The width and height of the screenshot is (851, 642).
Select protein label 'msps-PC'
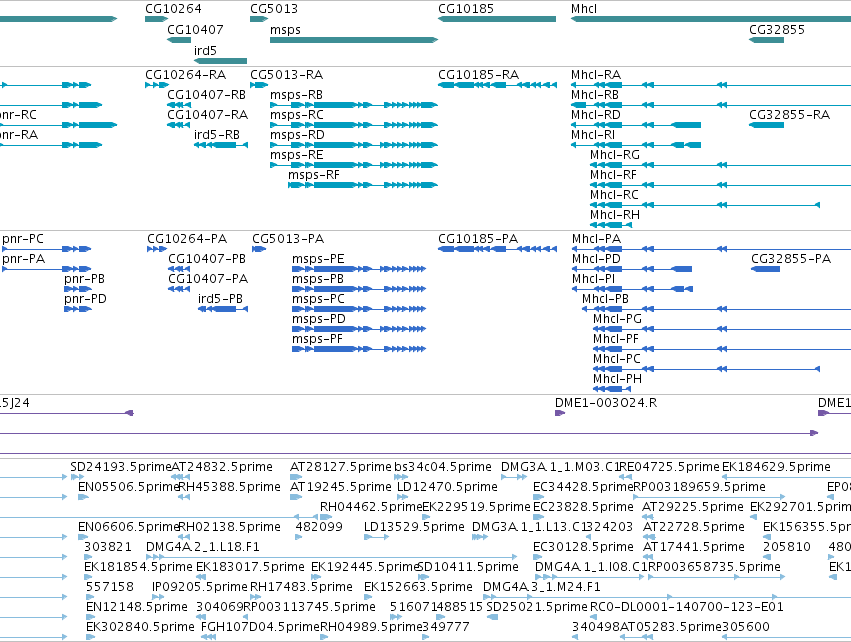[x=318, y=299]
